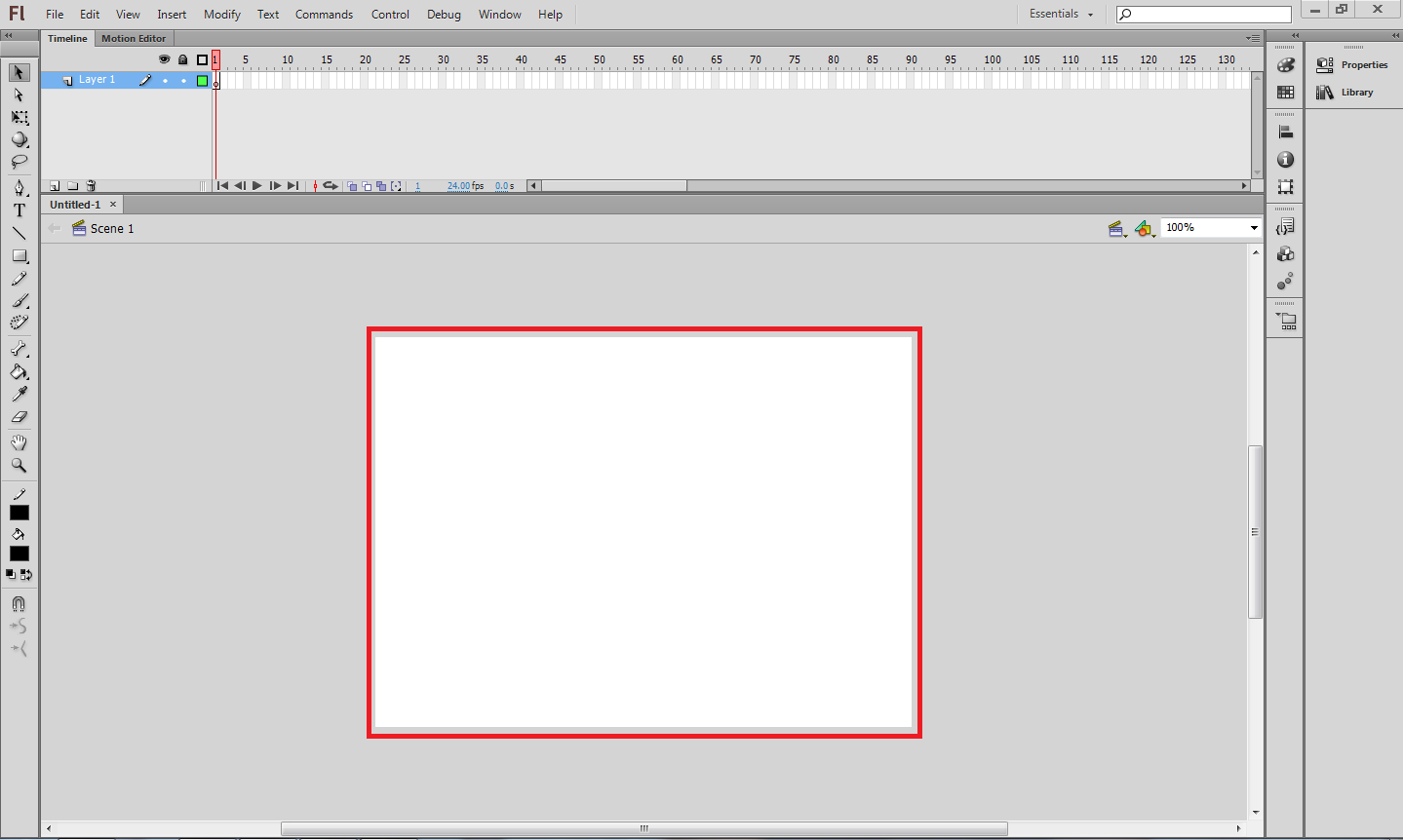
Task: Switch to the Motion Editor tab
Action: point(134,38)
